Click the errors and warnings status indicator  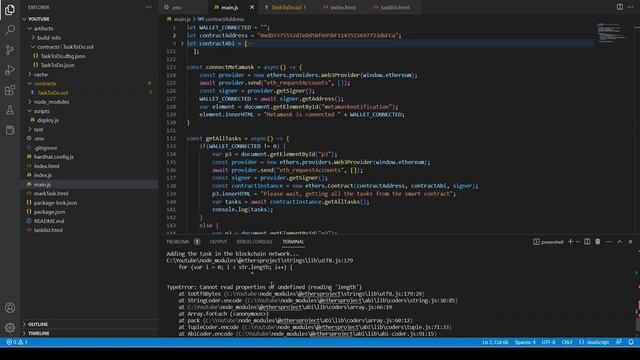tap(17, 342)
